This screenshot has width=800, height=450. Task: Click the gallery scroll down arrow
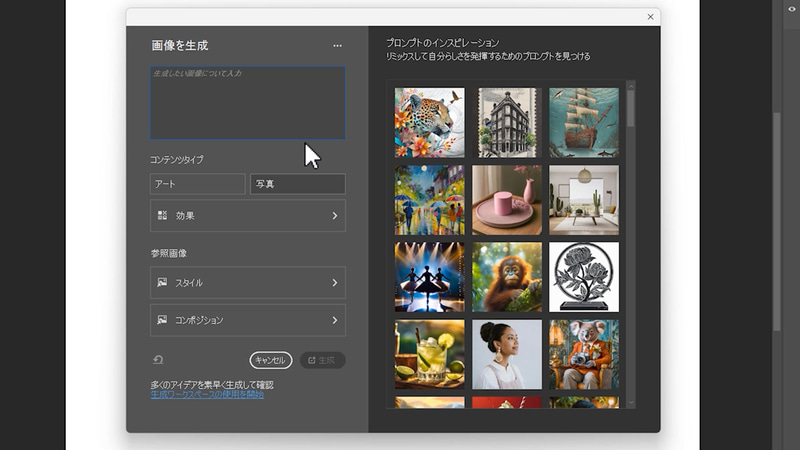[x=631, y=403]
